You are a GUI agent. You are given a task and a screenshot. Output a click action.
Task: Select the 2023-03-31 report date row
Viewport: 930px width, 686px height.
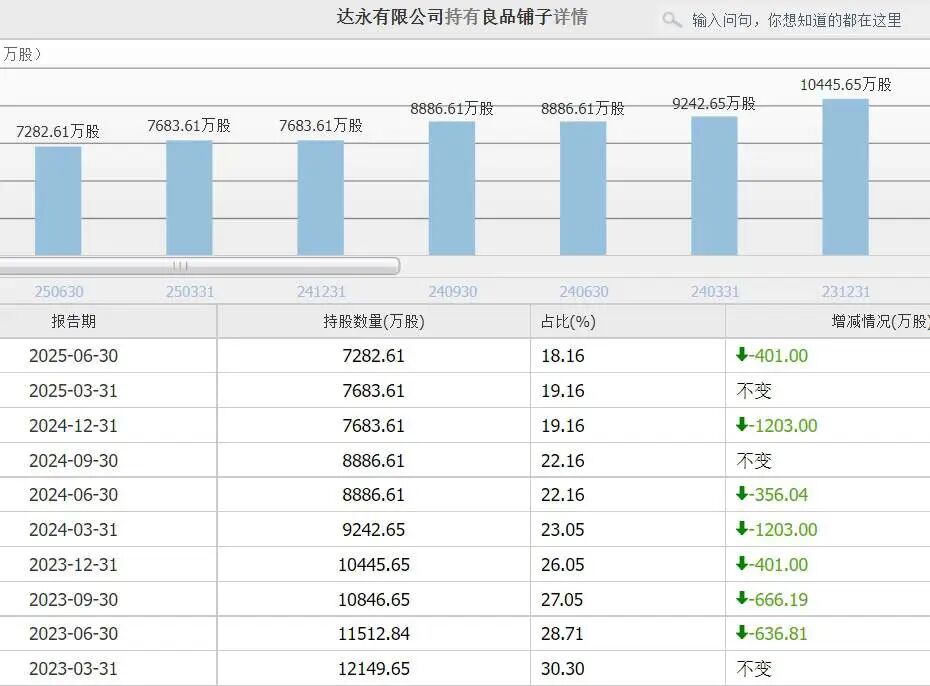click(73, 668)
